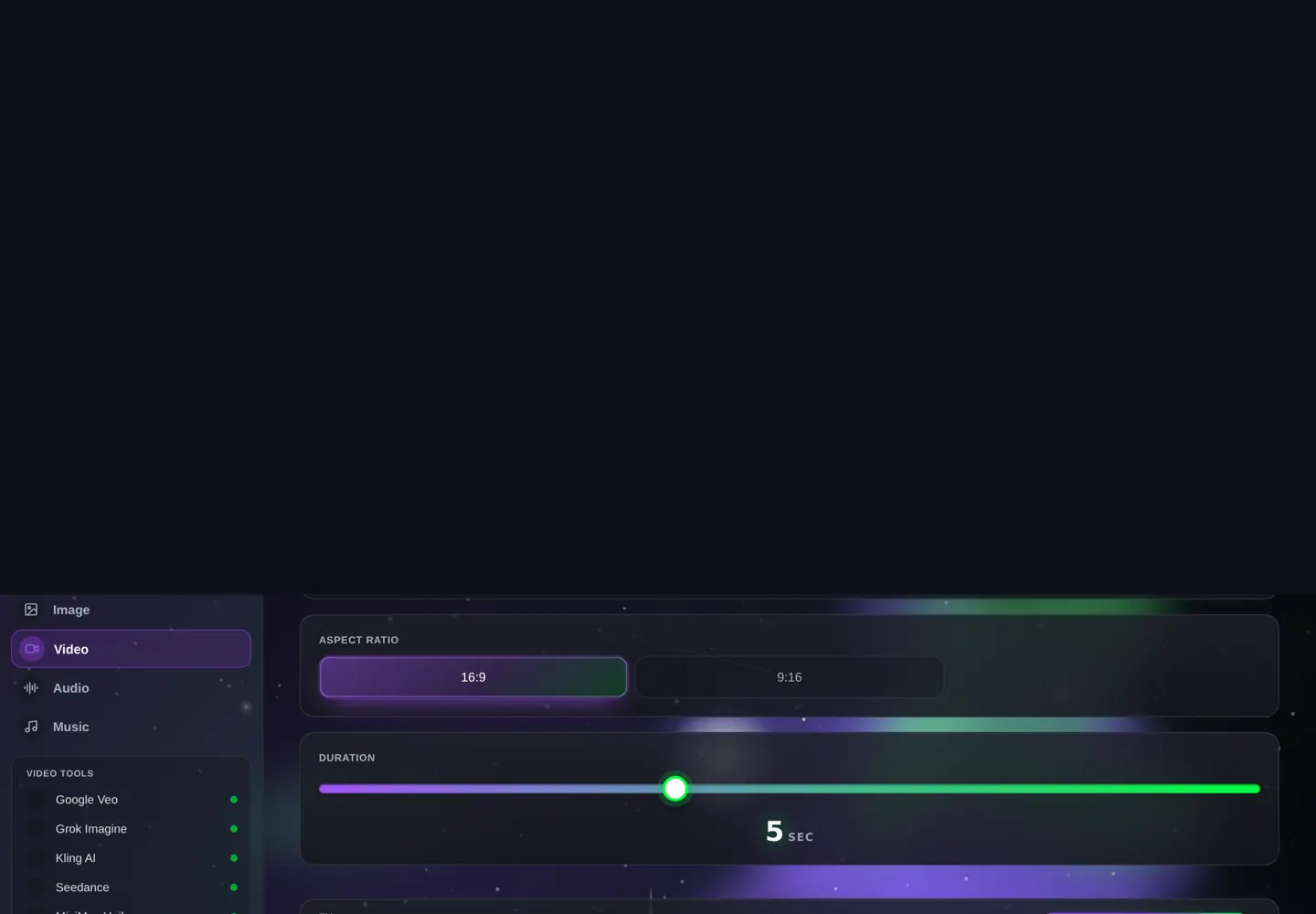1316x914 pixels.
Task: Set the aspect ratio to 16:9
Action: [x=473, y=677]
